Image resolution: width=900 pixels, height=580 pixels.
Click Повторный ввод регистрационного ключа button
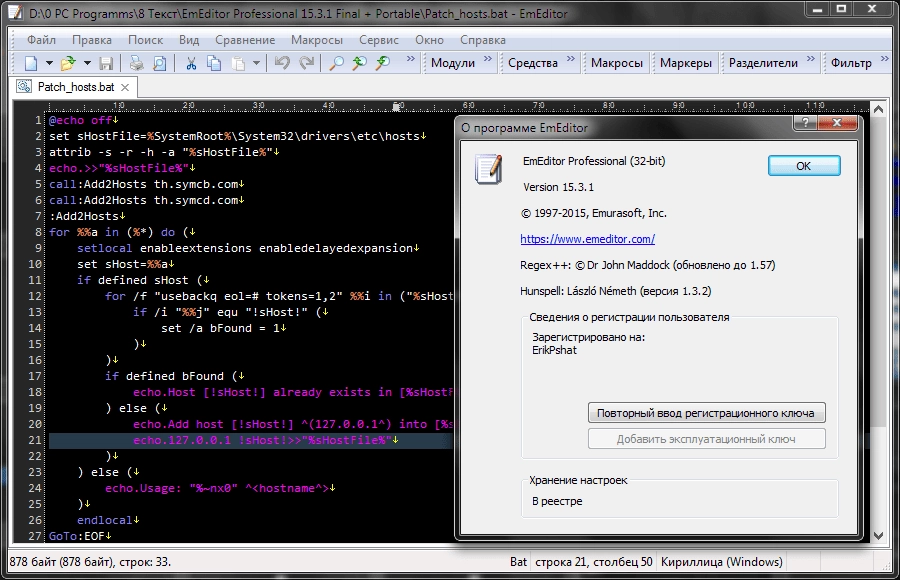click(x=706, y=413)
